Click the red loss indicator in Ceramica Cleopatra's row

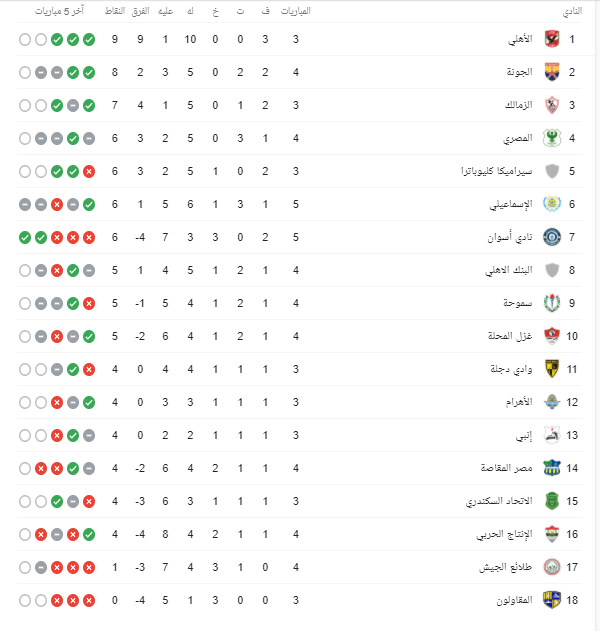(89, 171)
